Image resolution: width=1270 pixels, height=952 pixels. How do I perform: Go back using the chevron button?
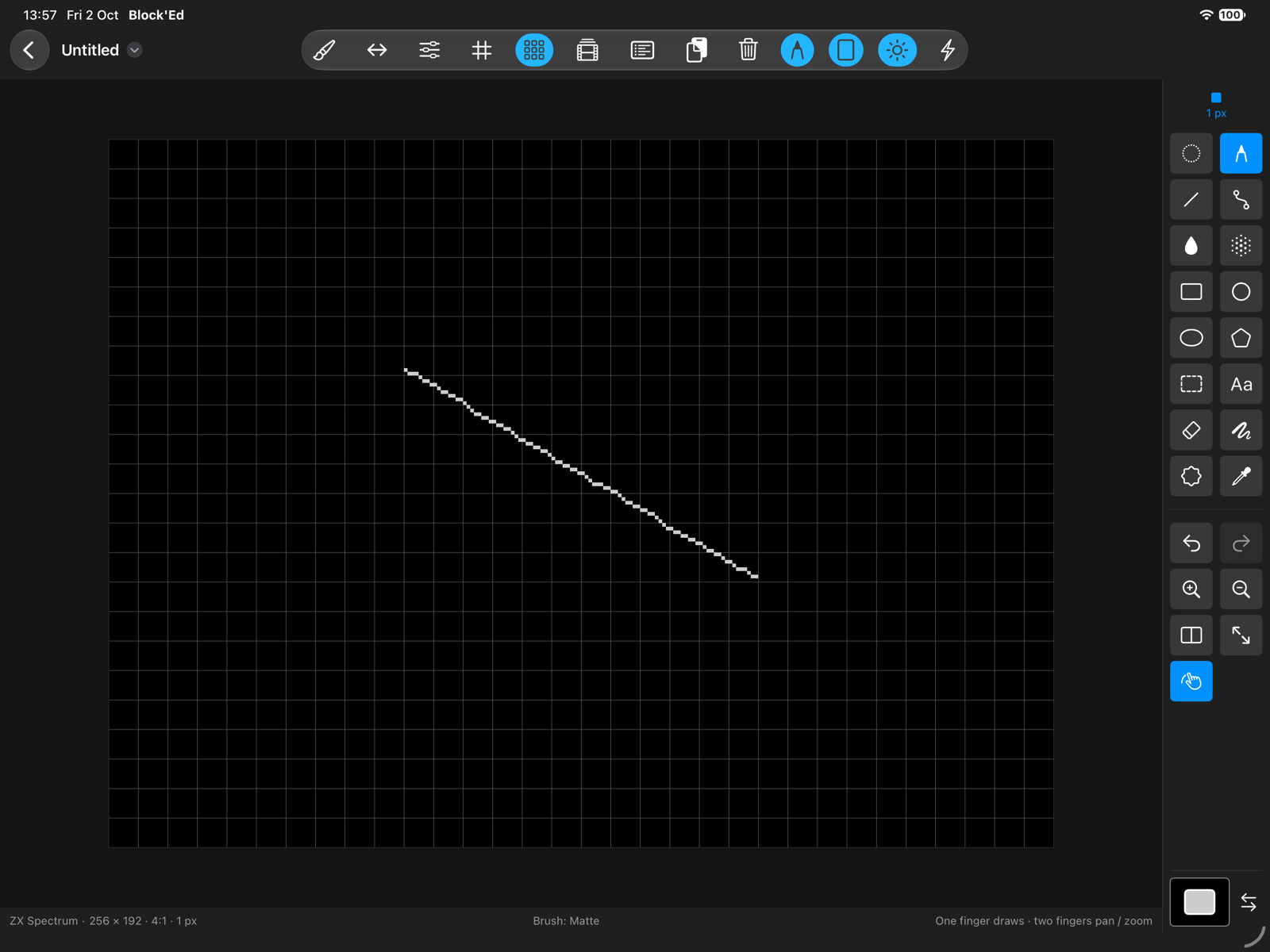(29, 50)
